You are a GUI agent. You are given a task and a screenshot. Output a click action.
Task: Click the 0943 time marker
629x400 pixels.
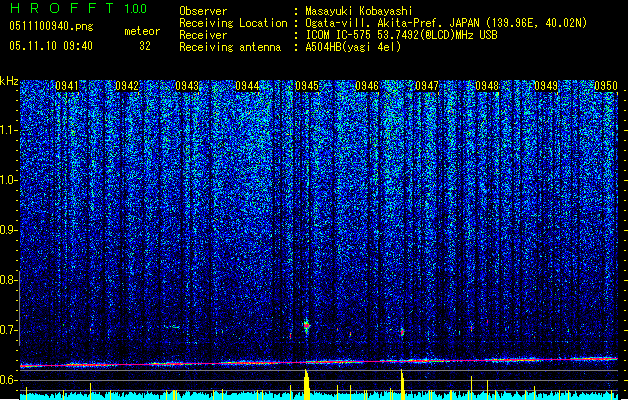(187, 86)
